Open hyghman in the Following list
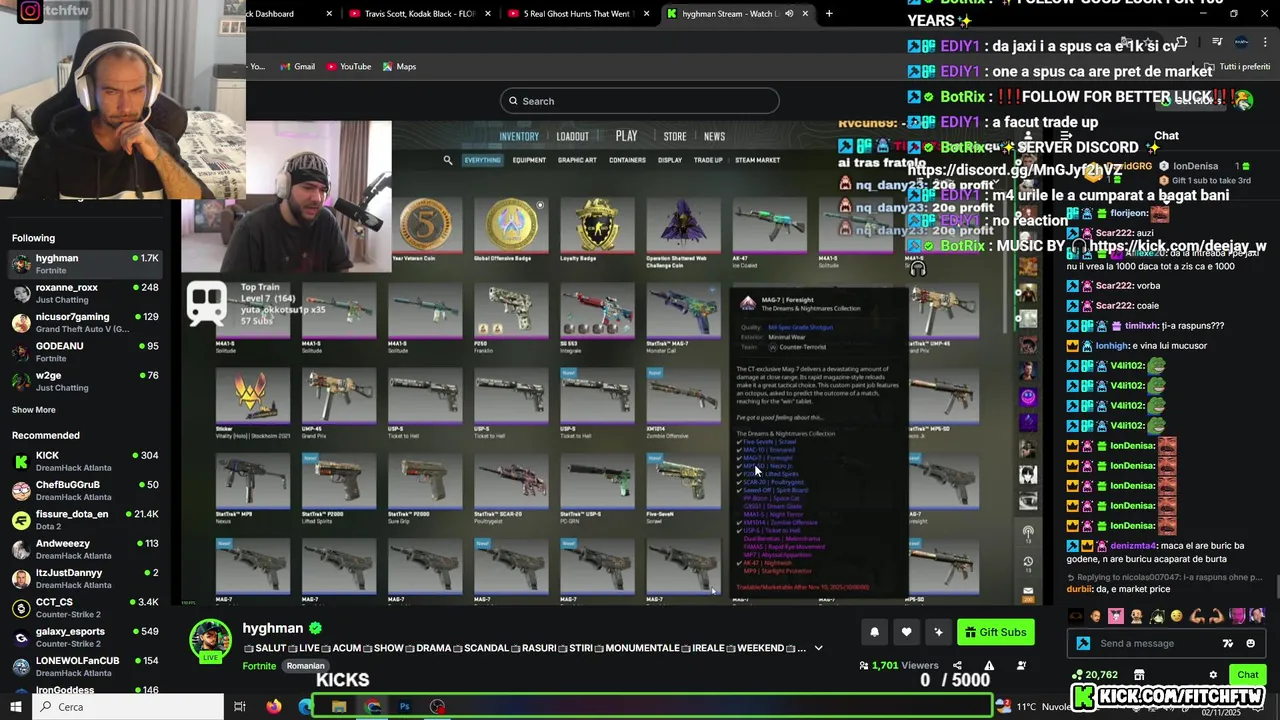 85,264
